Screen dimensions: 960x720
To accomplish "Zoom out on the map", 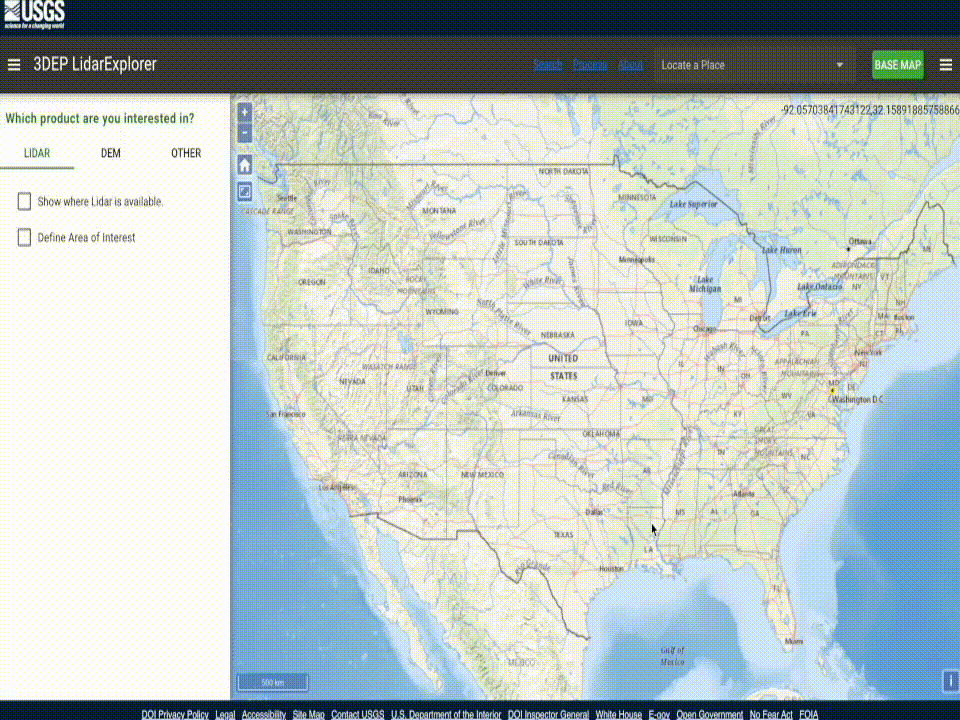I will tap(245, 133).
